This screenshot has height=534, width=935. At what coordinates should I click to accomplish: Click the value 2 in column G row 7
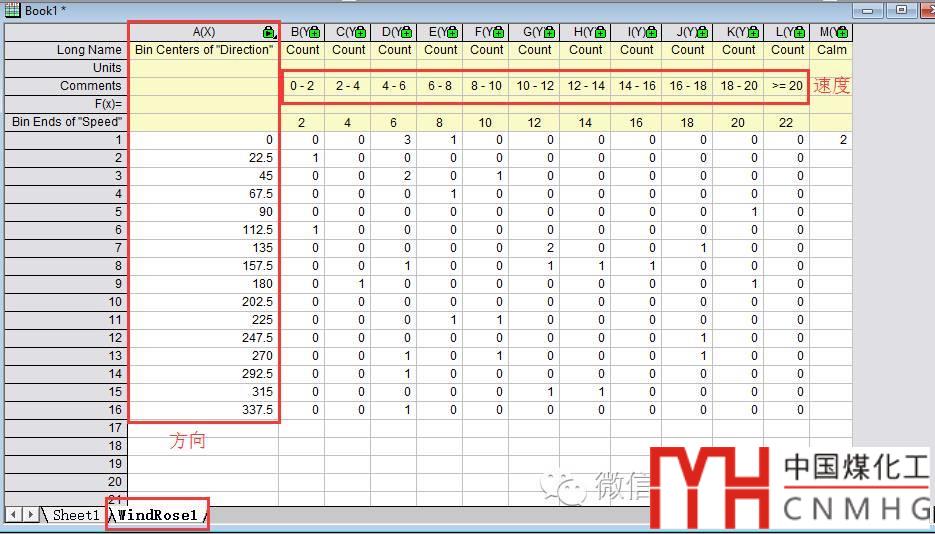tap(534, 248)
